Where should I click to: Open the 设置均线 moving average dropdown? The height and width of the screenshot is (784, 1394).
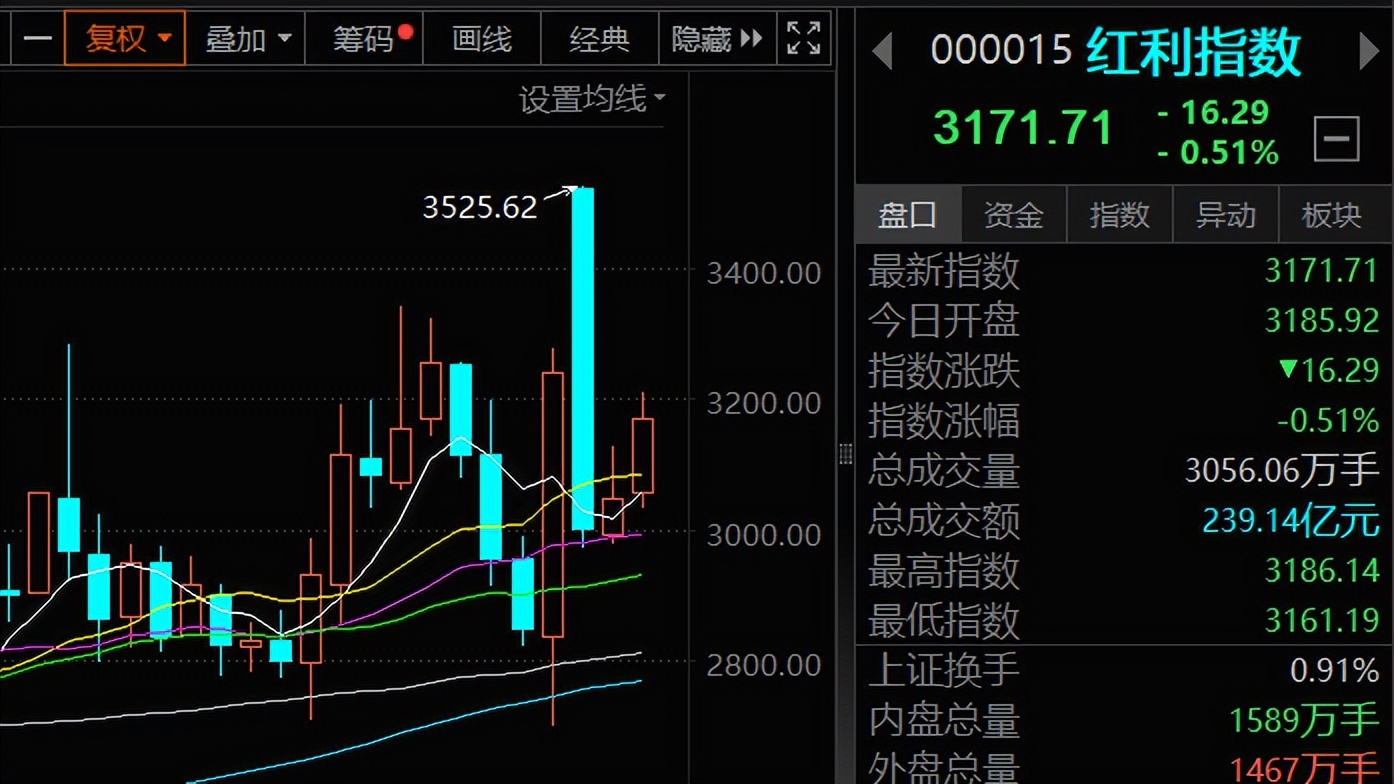tap(592, 99)
